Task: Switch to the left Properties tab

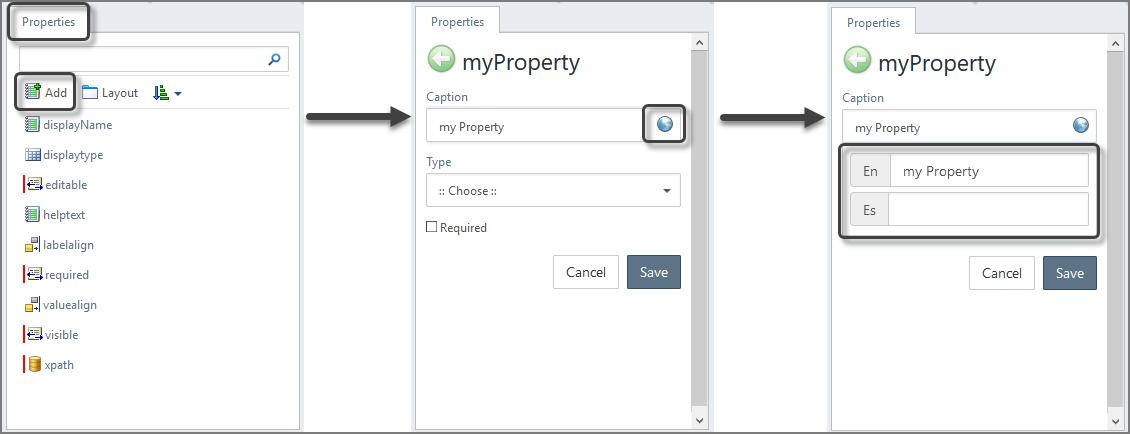Action: (48, 22)
